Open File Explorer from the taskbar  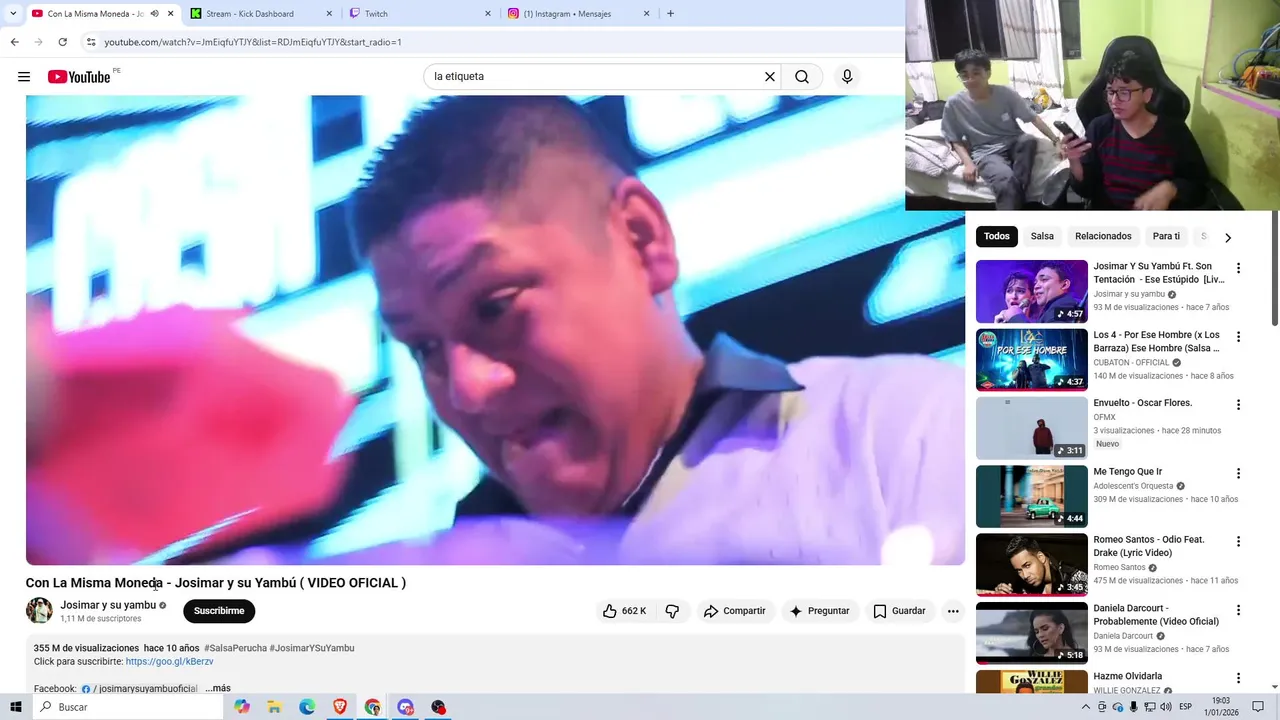274,707
